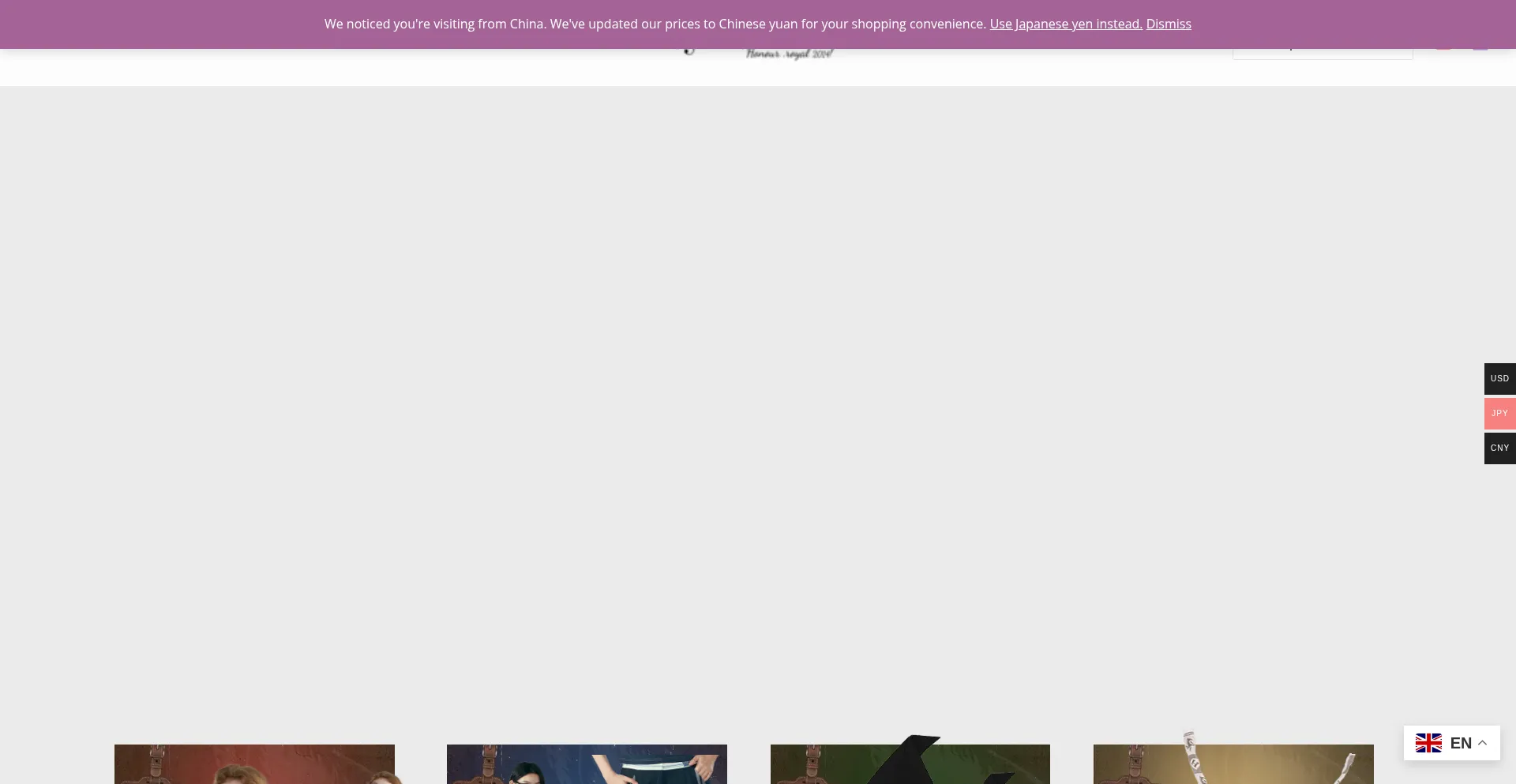Open the EN language selector
This screenshot has width=1516, height=784.
click(1452, 743)
